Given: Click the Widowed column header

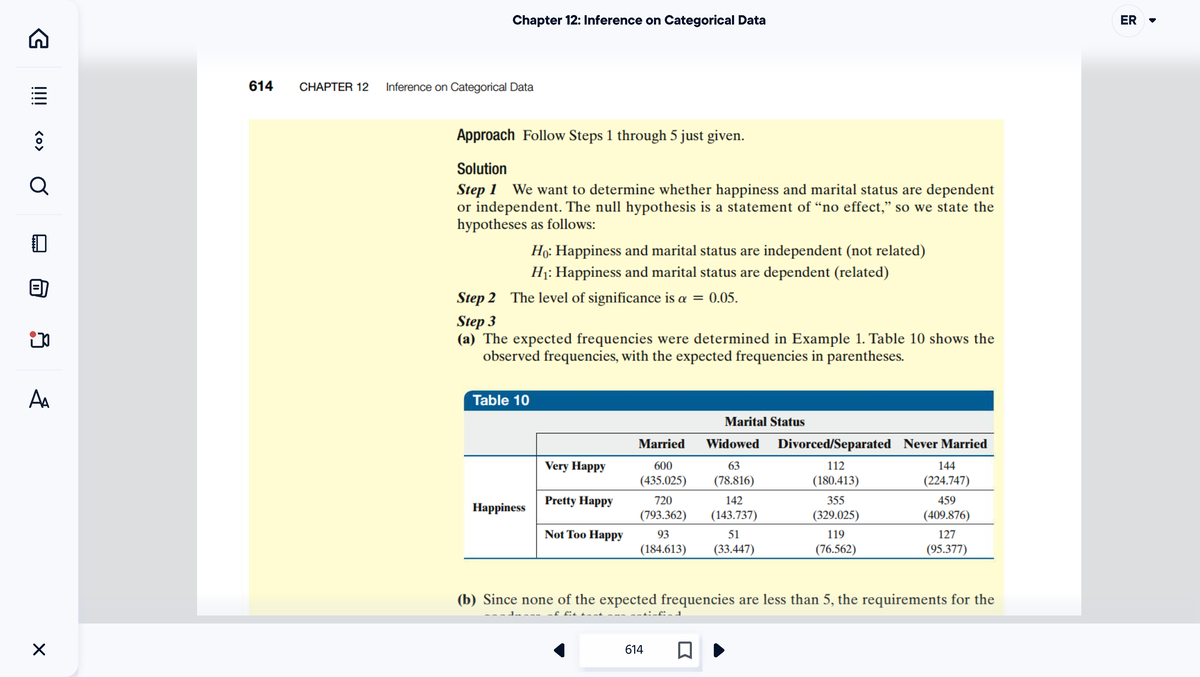Looking at the screenshot, I should pos(733,444).
